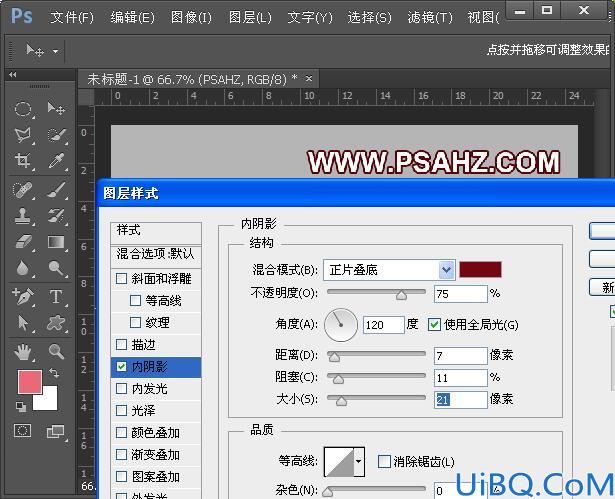Open the 混合模式 dropdown
Screen dimensions: 615x499
[389, 270]
